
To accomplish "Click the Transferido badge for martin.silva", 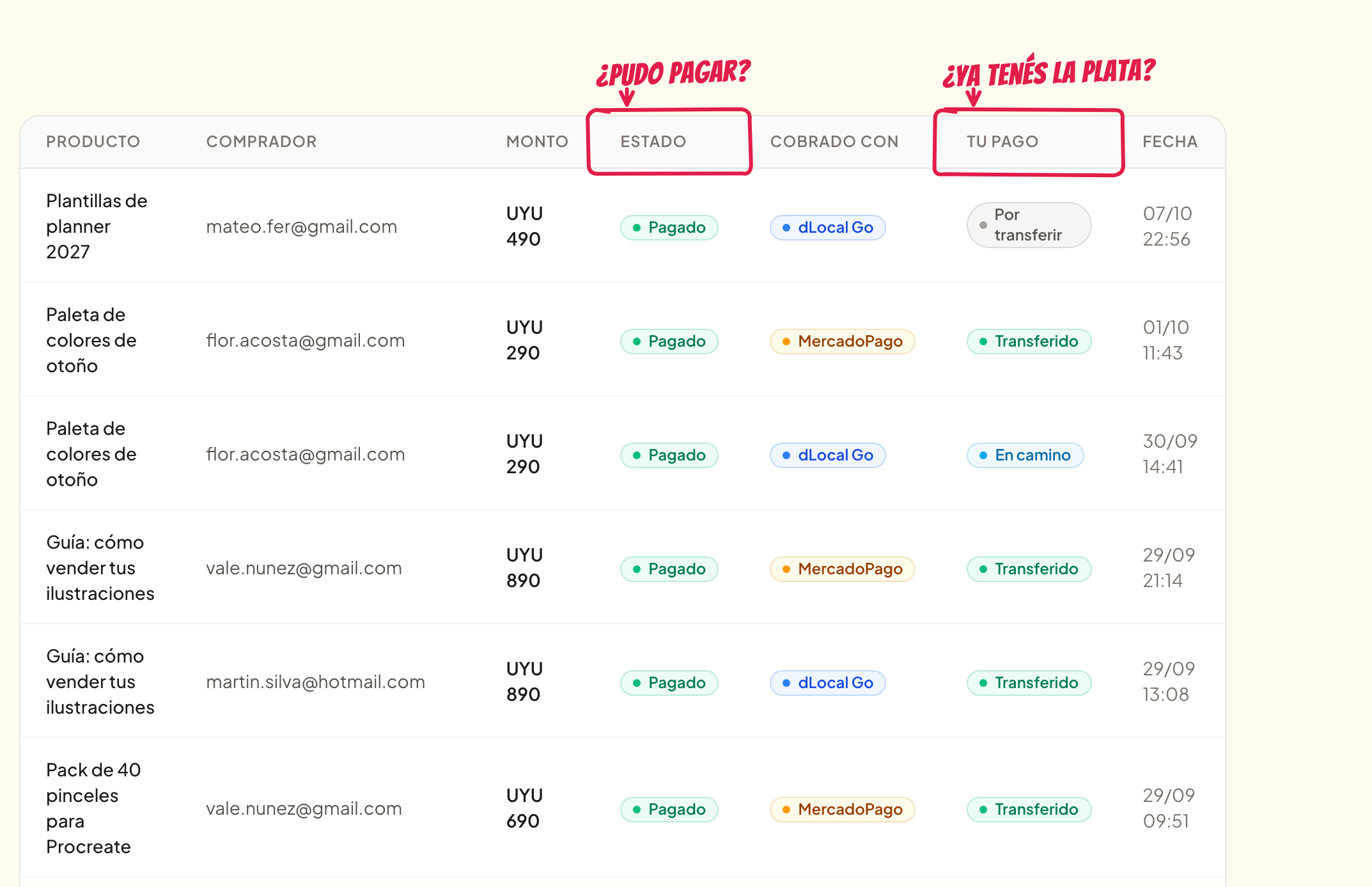I will point(1029,683).
